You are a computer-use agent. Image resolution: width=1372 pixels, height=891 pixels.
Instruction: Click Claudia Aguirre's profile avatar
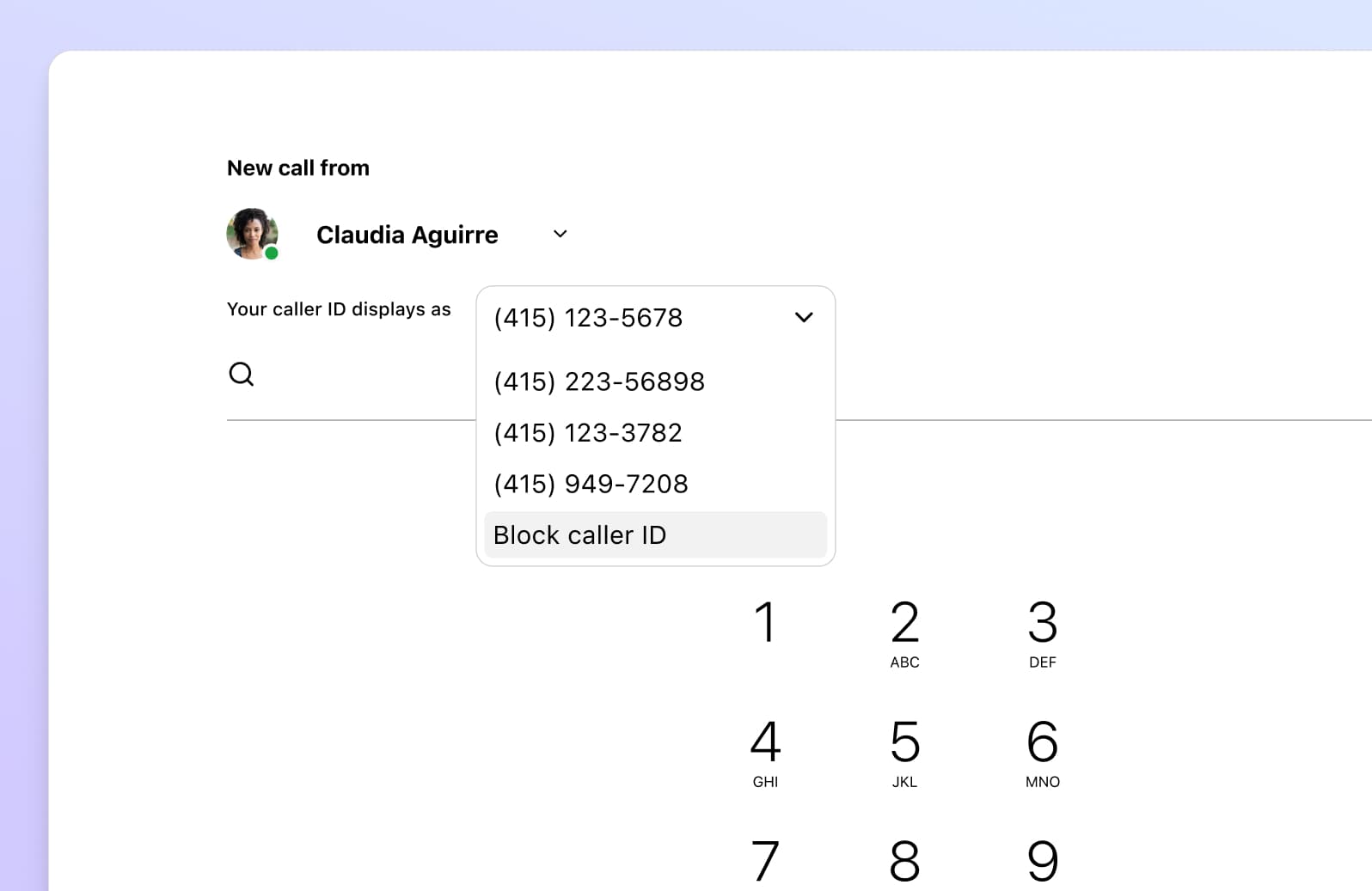coord(252,234)
